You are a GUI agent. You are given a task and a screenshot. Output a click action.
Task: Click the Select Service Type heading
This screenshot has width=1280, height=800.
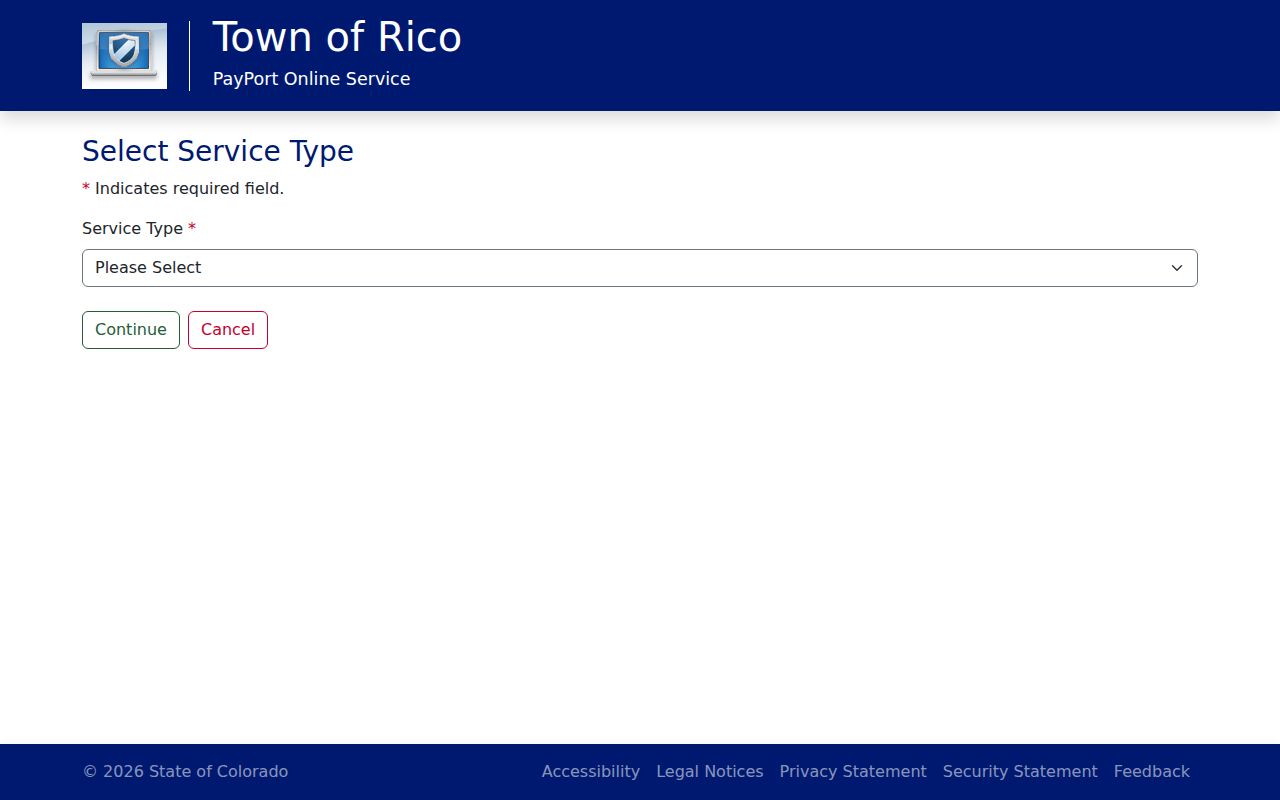tap(218, 151)
